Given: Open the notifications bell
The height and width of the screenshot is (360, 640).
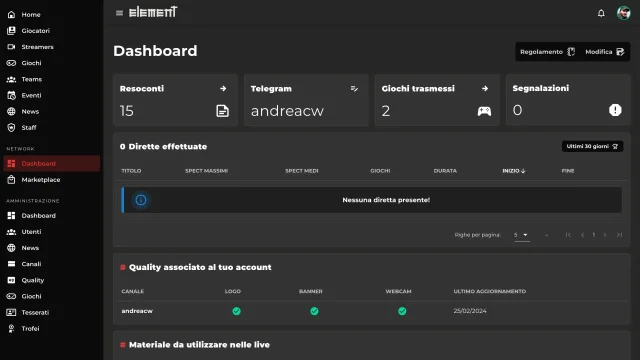Looking at the screenshot, I should [601, 13].
